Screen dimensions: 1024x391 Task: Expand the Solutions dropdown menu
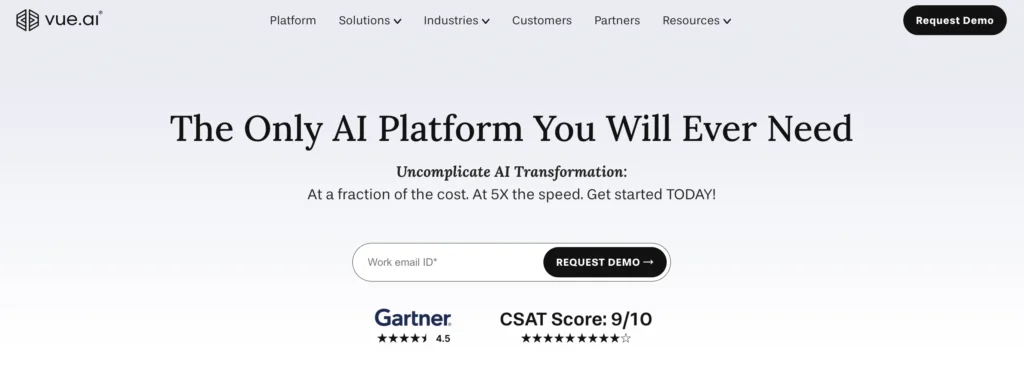[370, 20]
